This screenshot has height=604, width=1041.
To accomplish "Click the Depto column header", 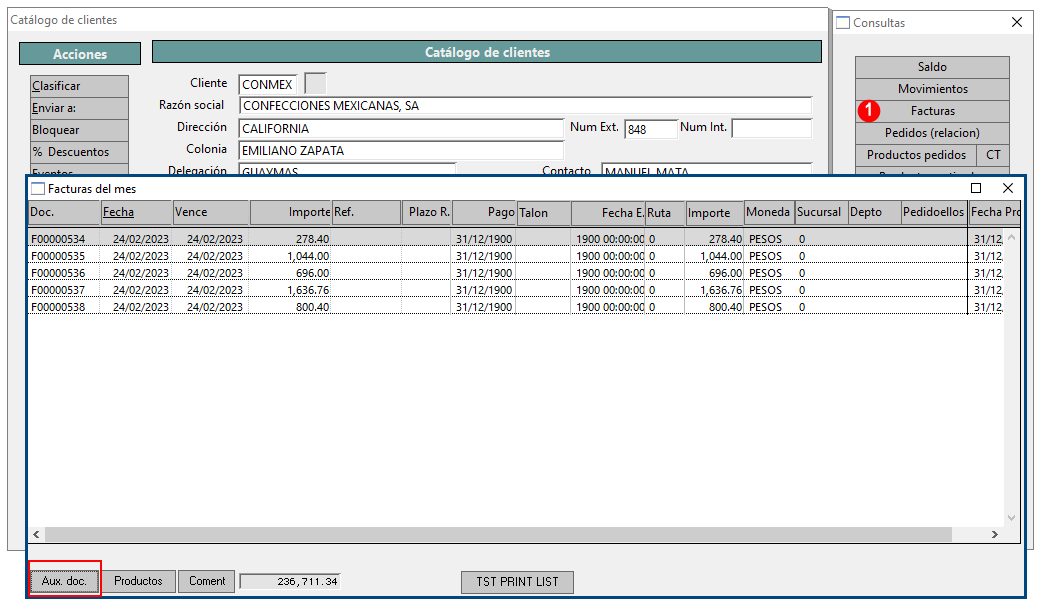I will 874,212.
